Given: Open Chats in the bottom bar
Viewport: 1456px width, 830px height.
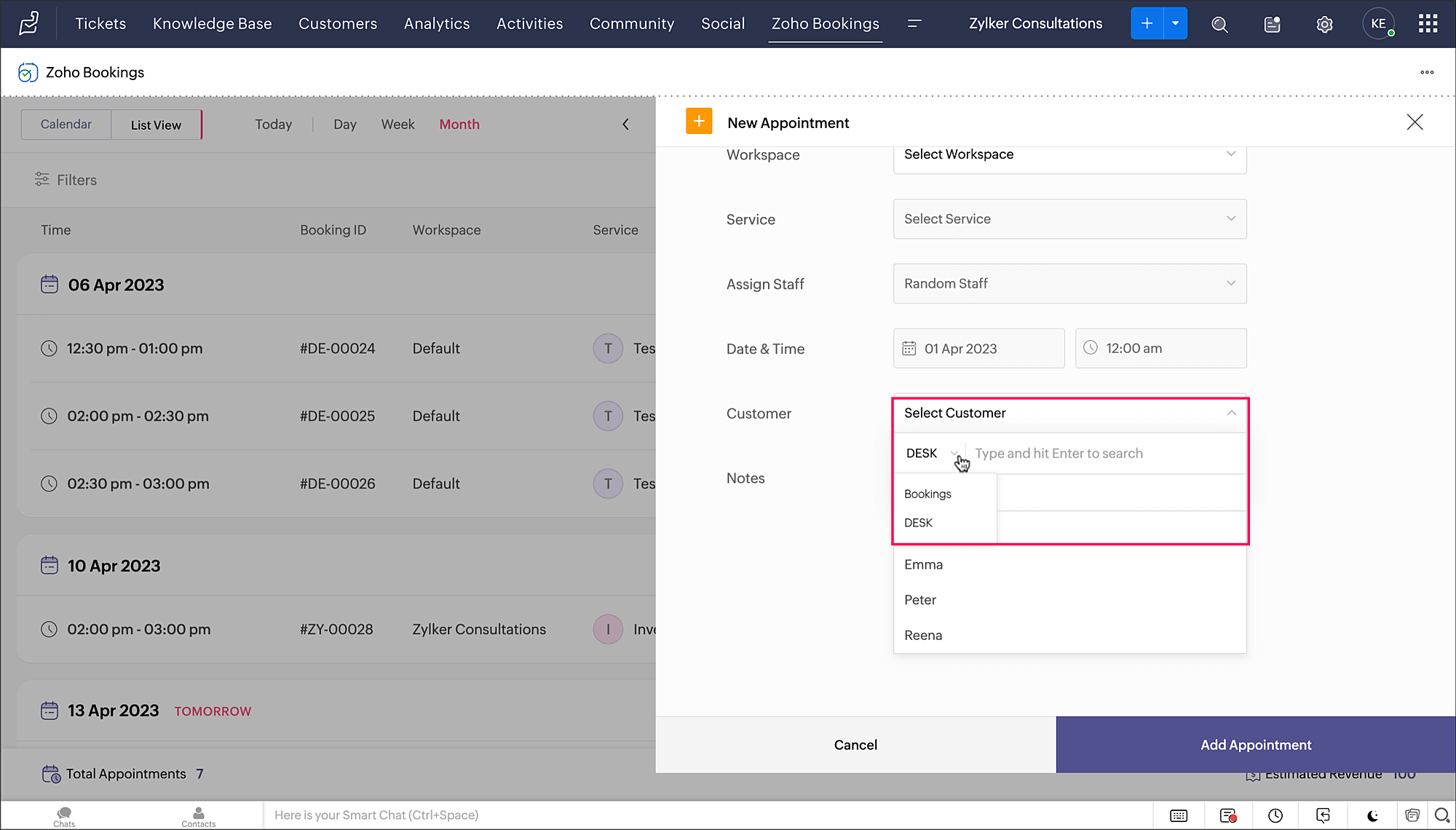Looking at the screenshot, I should point(64,816).
